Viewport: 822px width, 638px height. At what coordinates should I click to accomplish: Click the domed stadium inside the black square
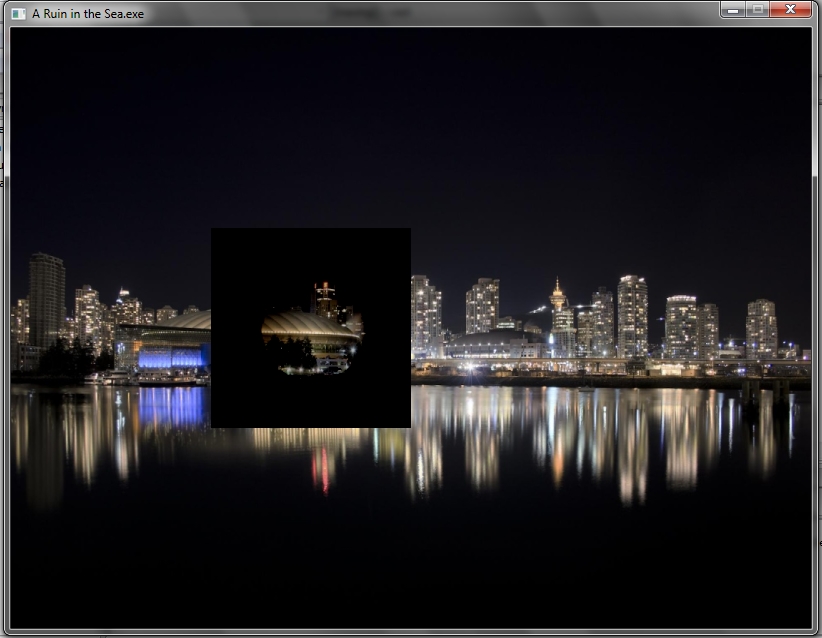[x=308, y=327]
